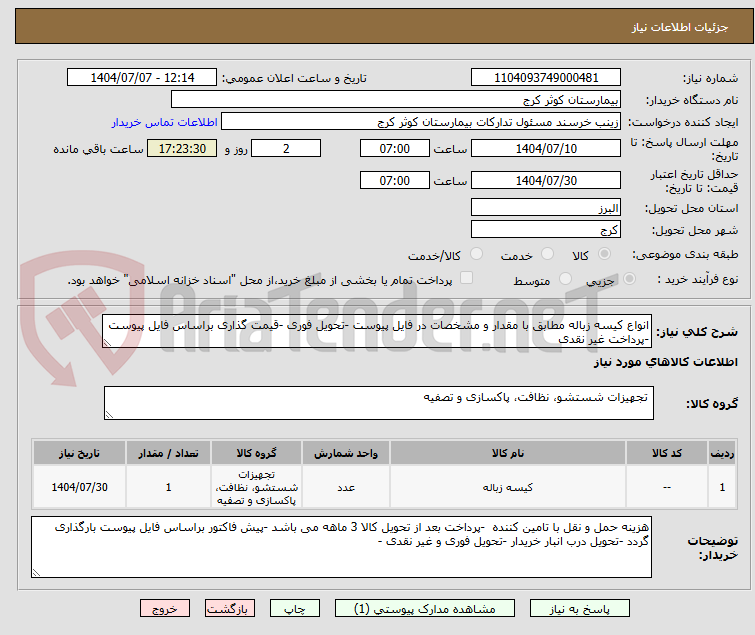This screenshot has width=755, height=635.
Task: Click the city field کرج
Action: coord(546,230)
